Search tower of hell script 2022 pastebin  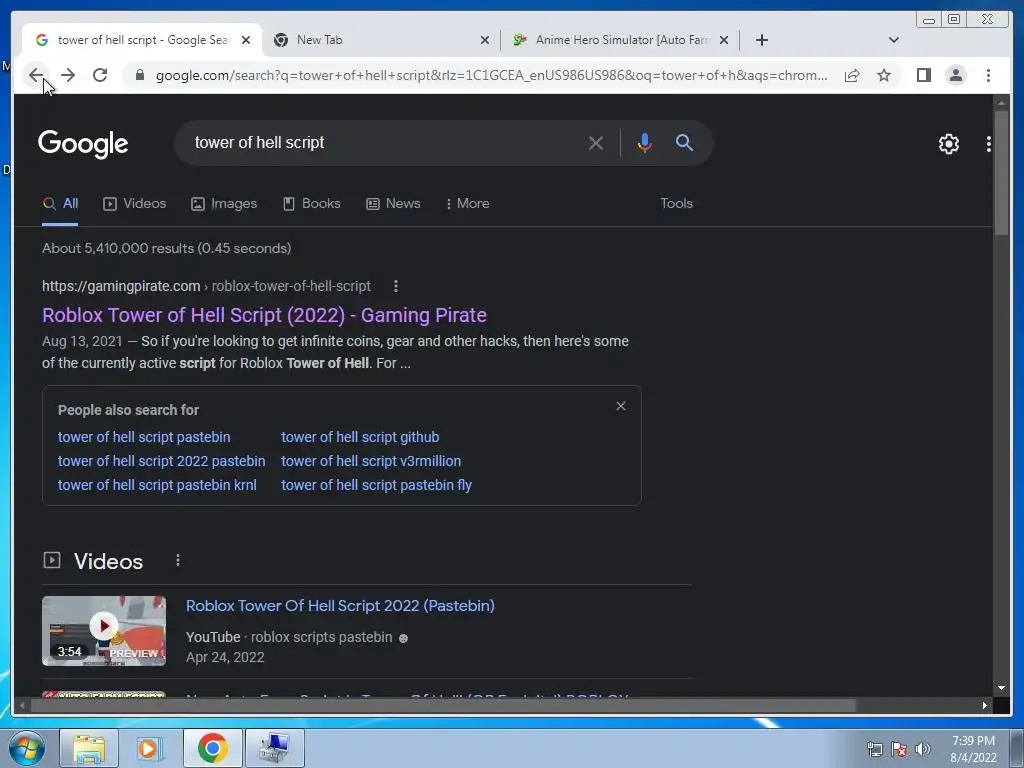coord(161,461)
